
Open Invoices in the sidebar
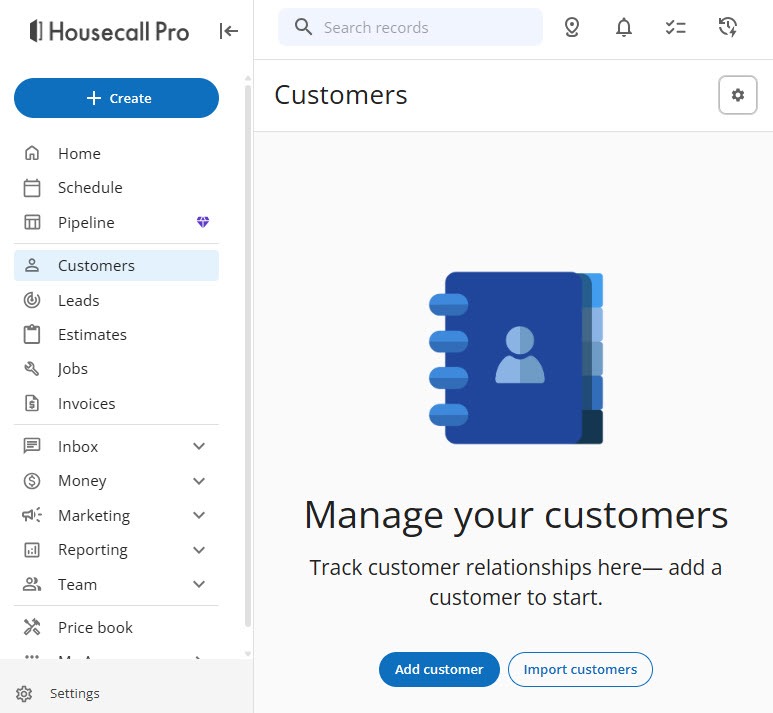116,403
